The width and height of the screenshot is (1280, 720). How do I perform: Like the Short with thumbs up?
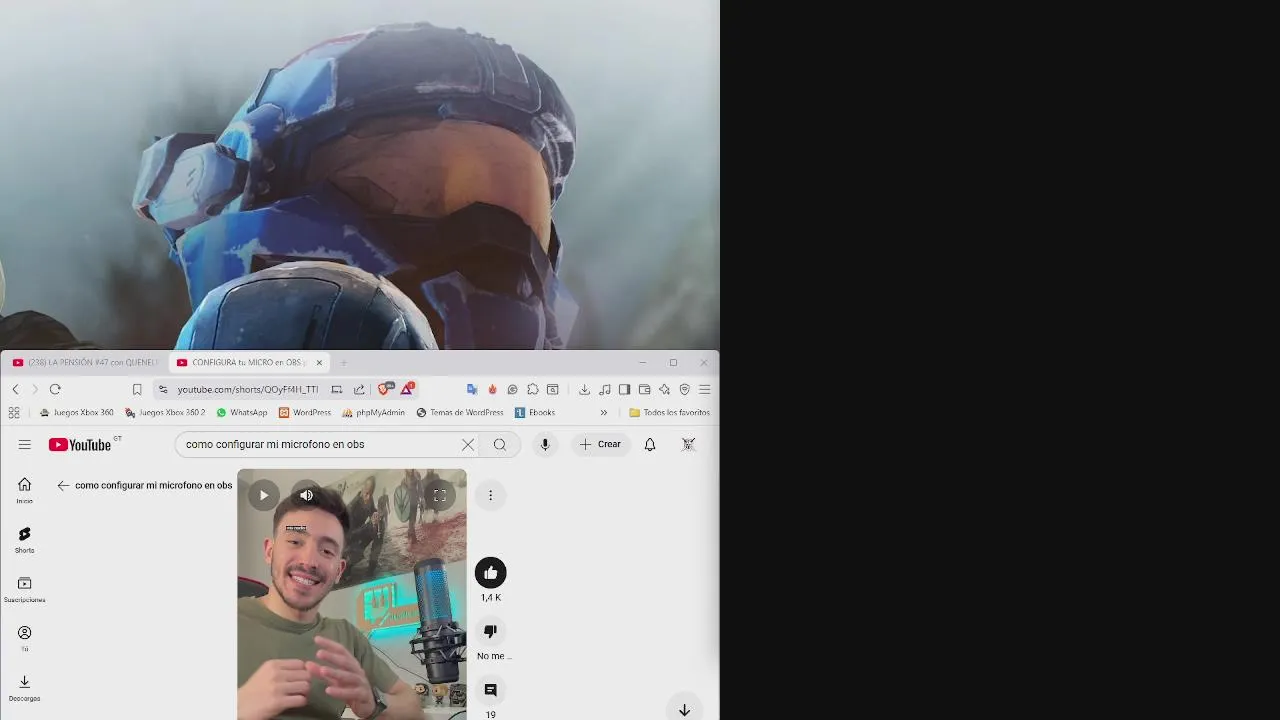coord(490,573)
